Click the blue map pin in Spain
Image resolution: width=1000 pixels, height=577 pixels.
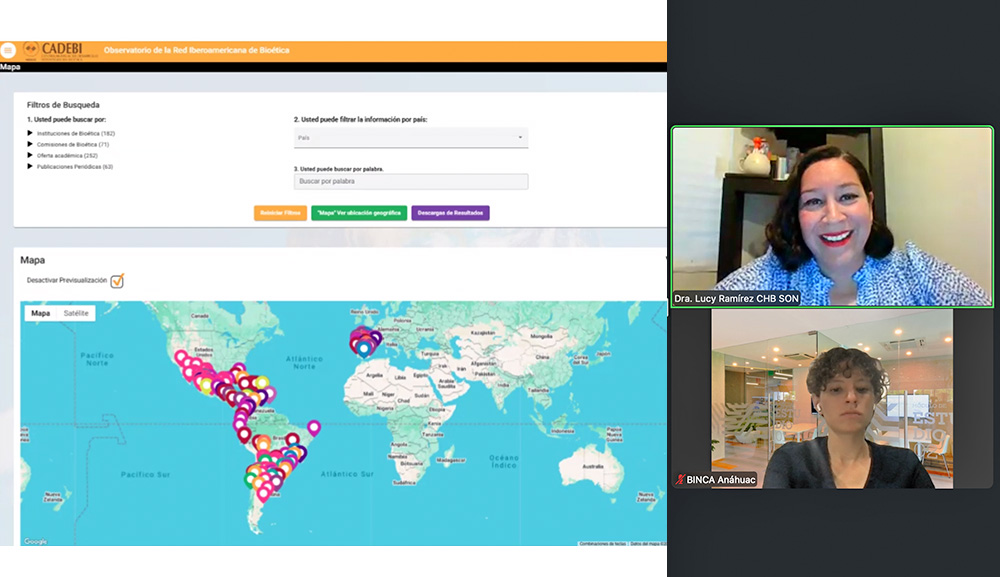tap(365, 347)
